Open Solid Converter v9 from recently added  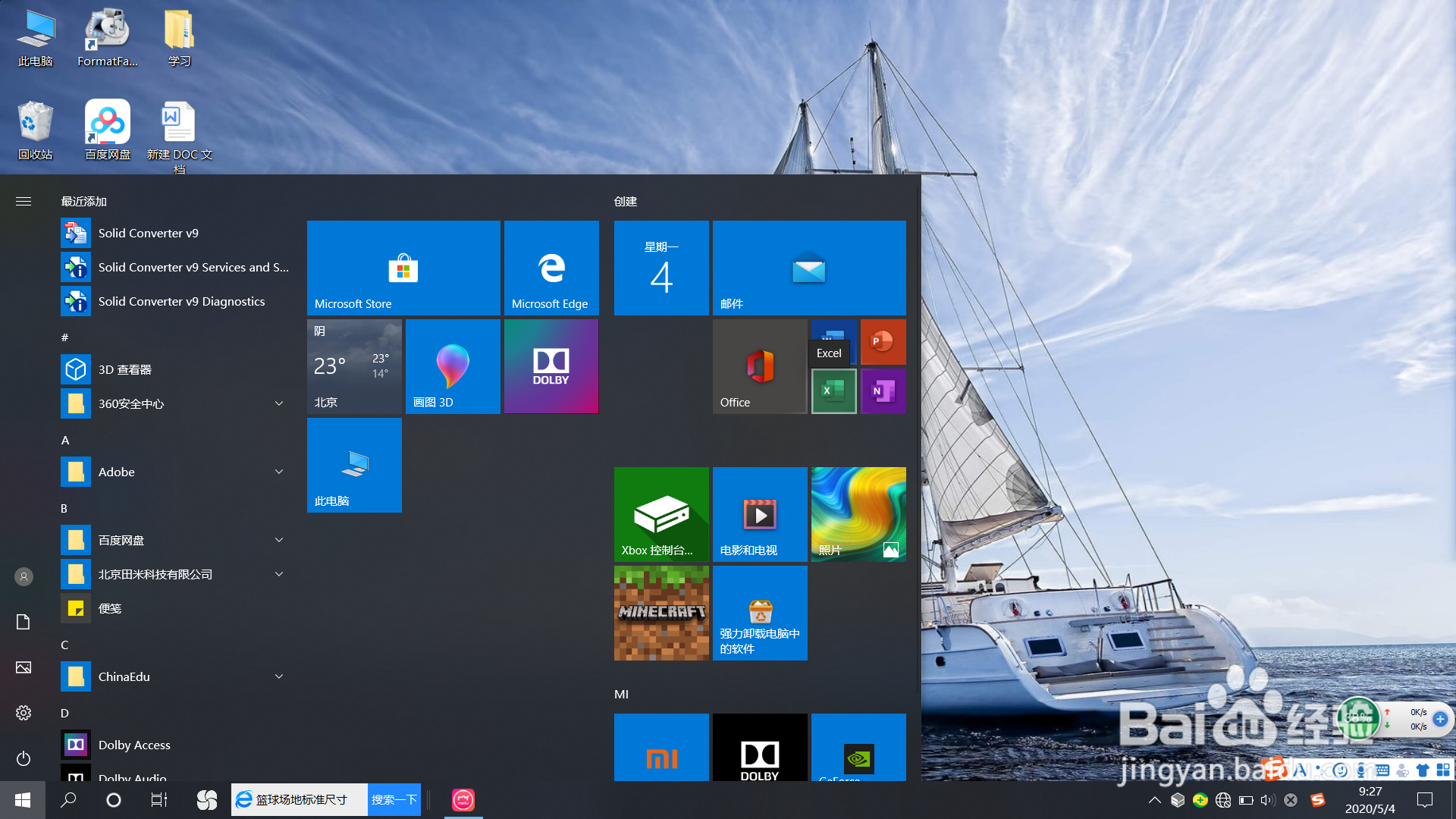pos(148,233)
